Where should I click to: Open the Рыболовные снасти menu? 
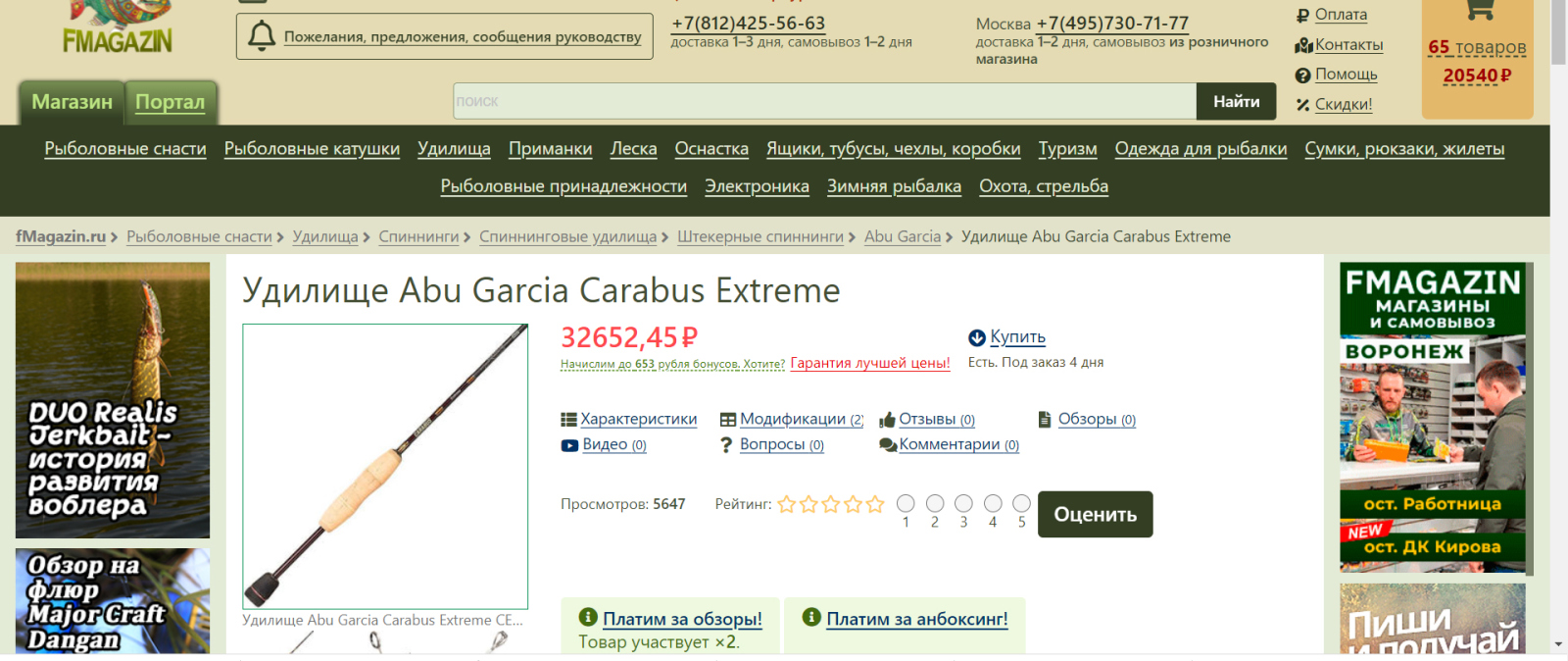coord(125,149)
